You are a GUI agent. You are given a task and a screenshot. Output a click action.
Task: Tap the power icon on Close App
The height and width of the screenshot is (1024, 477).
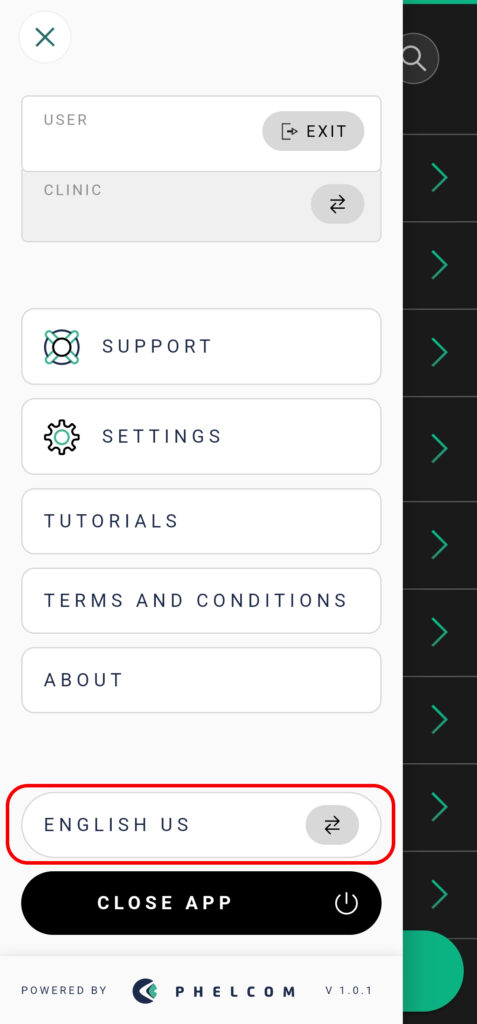tap(346, 904)
